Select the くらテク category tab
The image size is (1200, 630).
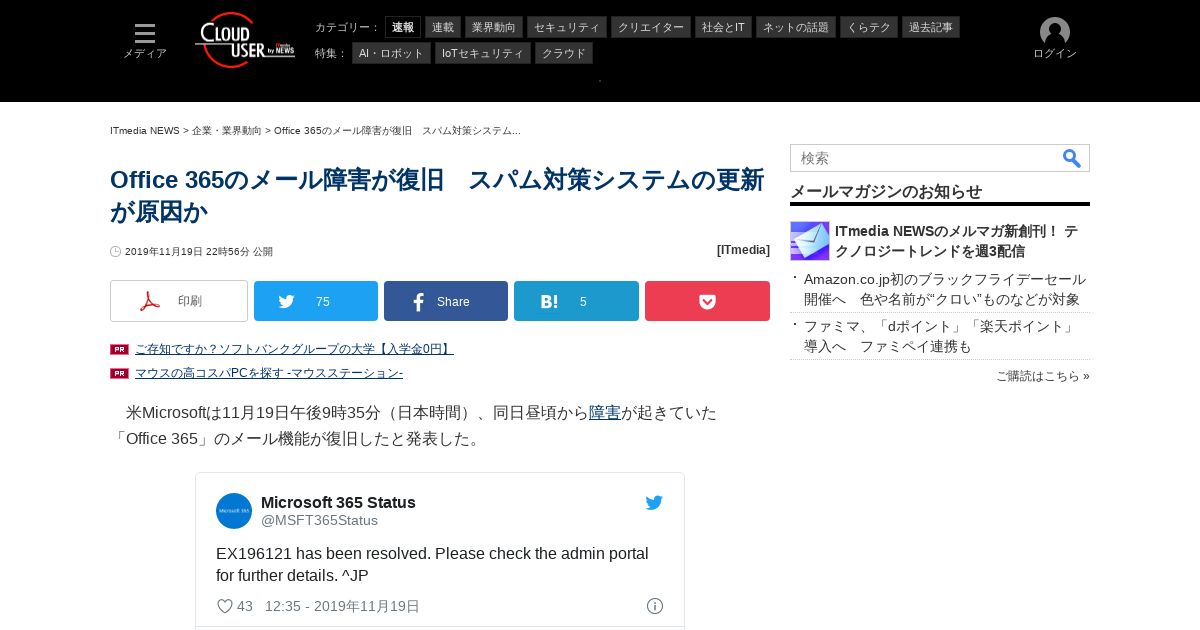[869, 27]
